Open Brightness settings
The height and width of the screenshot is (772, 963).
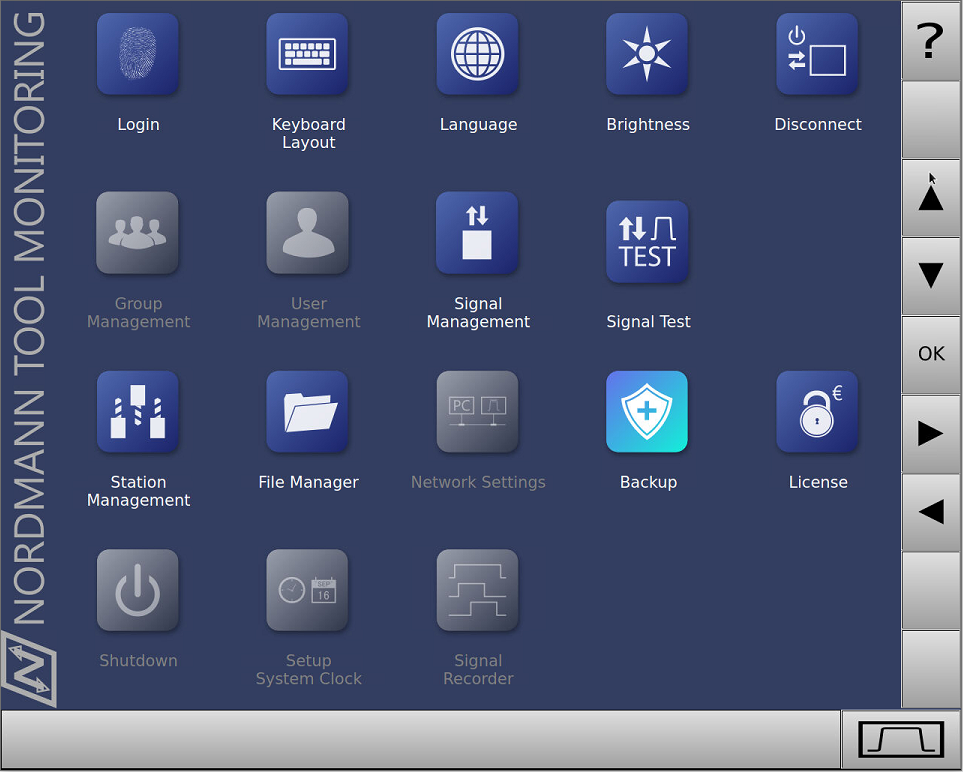(647, 54)
